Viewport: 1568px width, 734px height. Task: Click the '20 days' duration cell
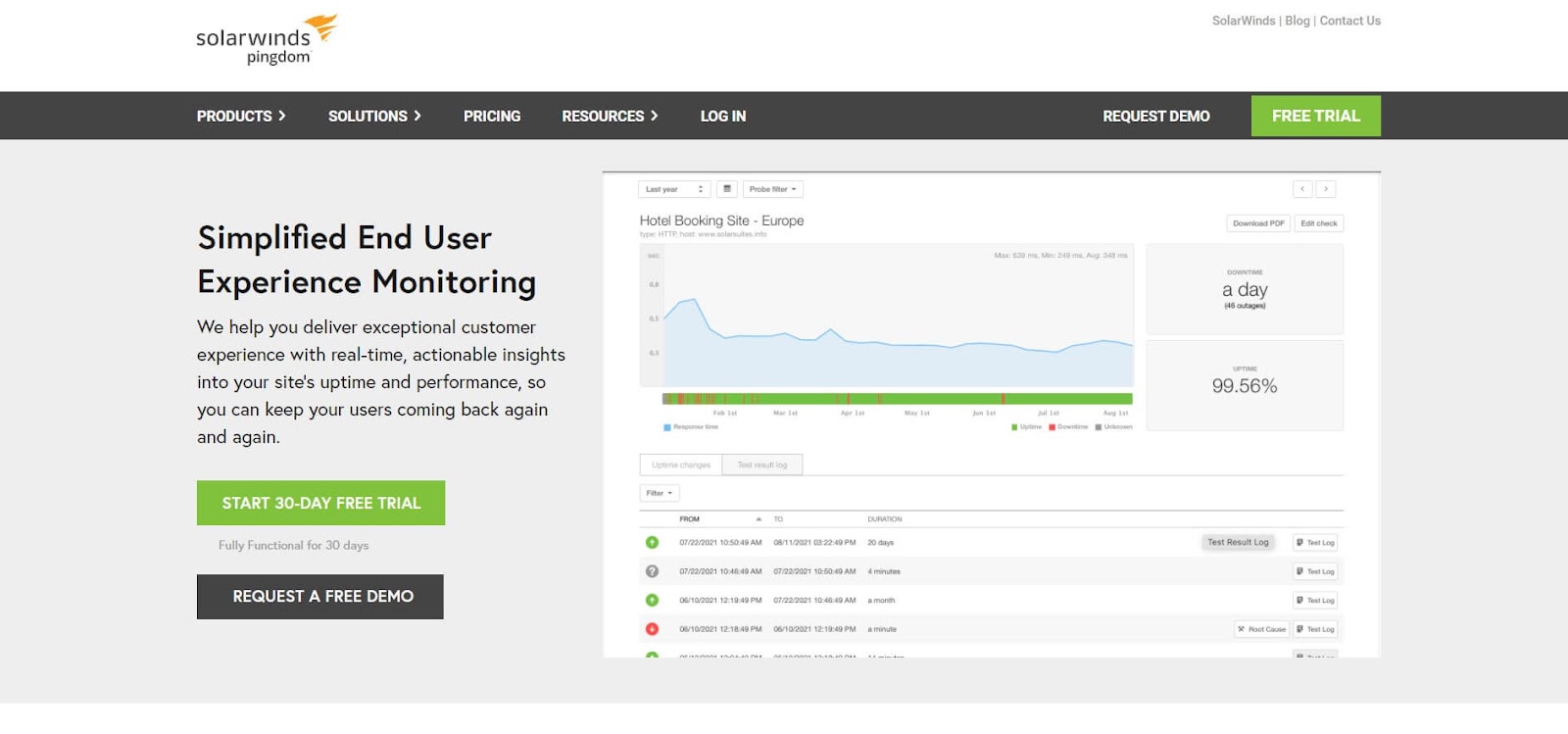(881, 543)
